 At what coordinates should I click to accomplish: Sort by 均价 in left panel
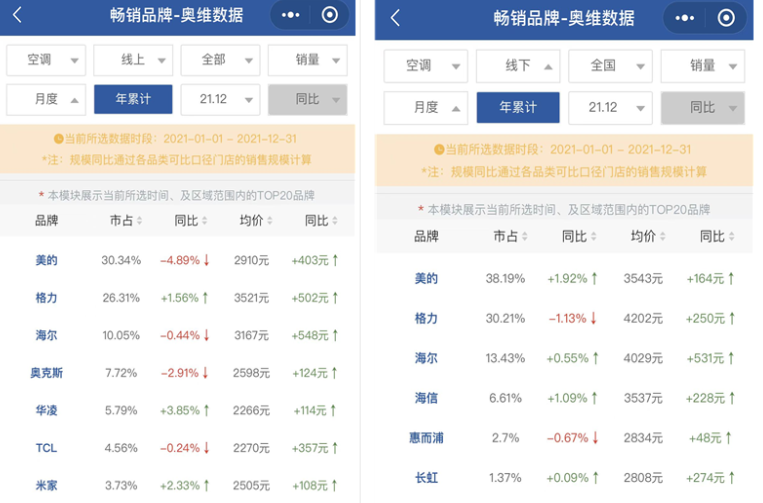(255, 220)
